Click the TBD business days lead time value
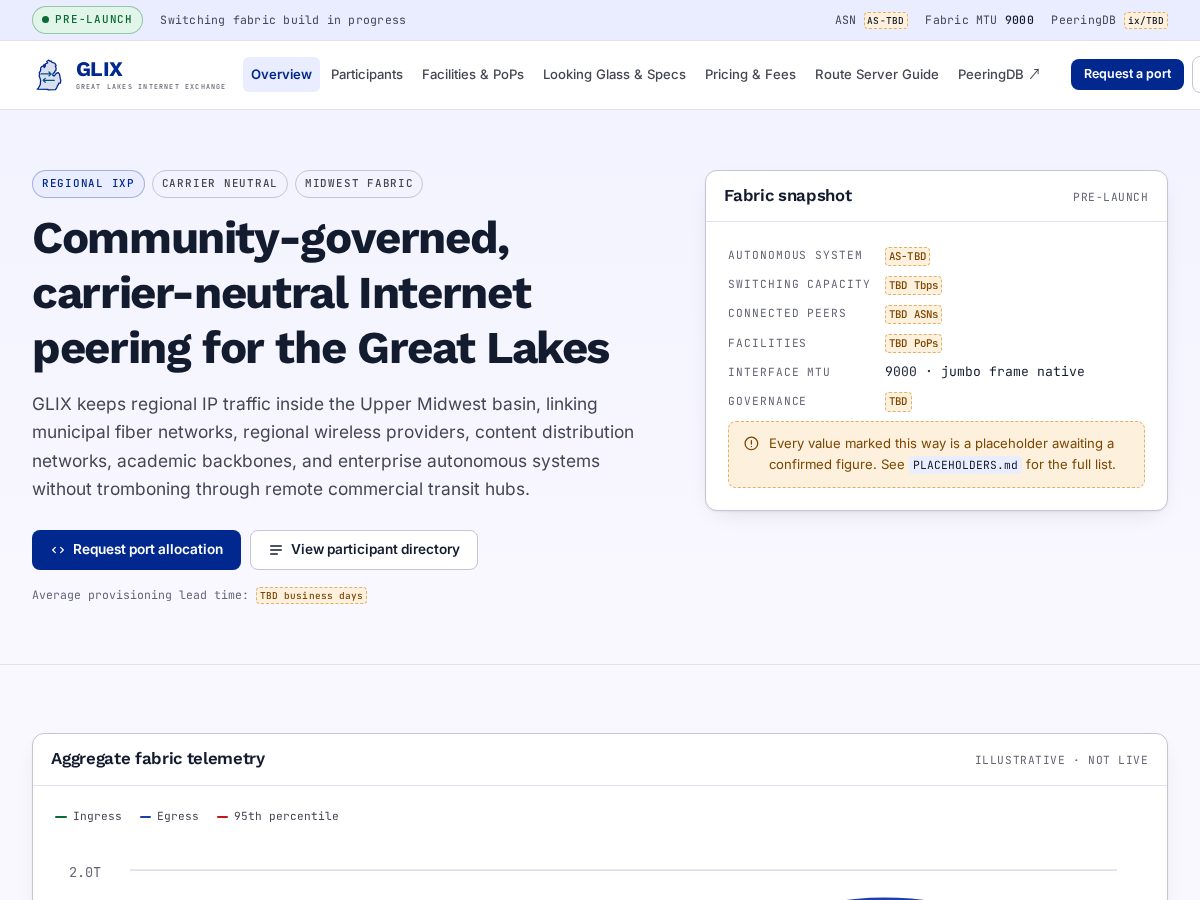Viewport: 1200px width, 900px height. click(311, 595)
